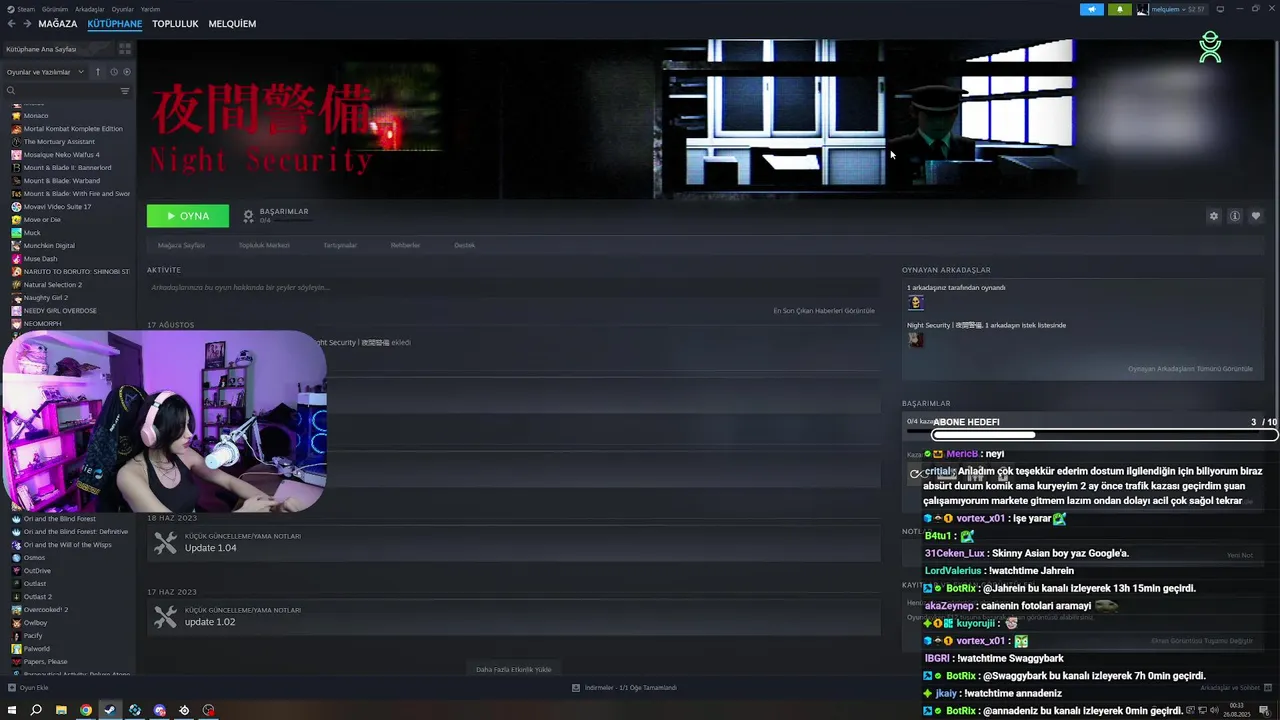Open File Explorer from taskbar
Viewport: 1280px width, 720px height.
click(x=61, y=710)
